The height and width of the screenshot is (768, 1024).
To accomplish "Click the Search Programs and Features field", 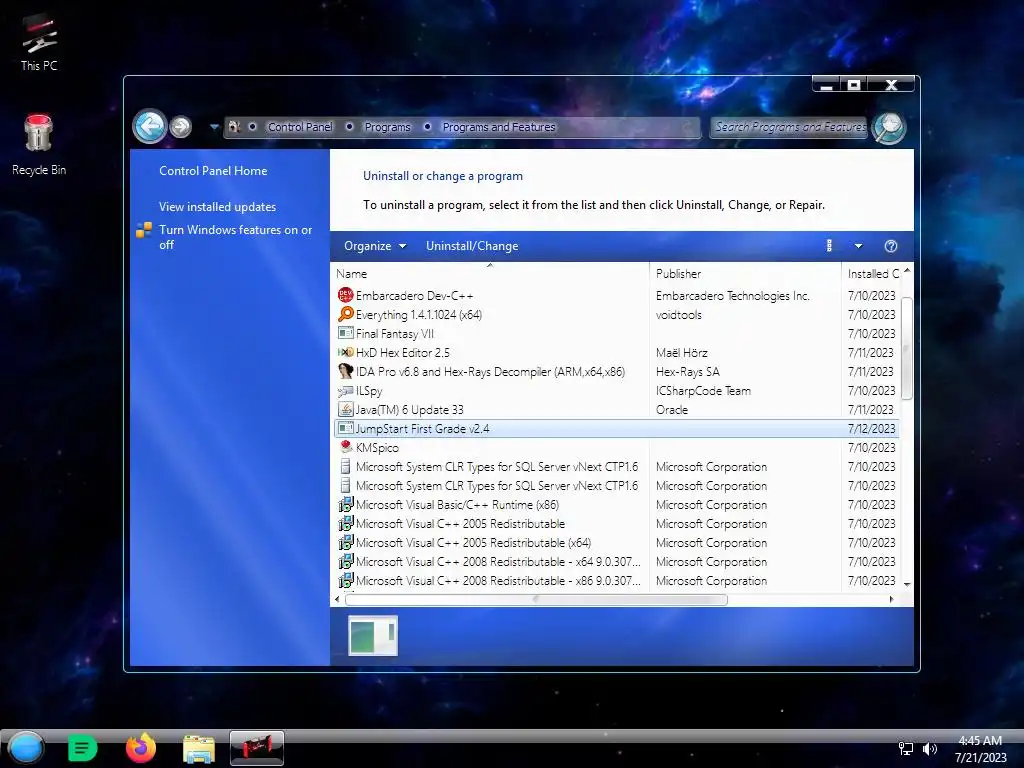I will coord(790,127).
